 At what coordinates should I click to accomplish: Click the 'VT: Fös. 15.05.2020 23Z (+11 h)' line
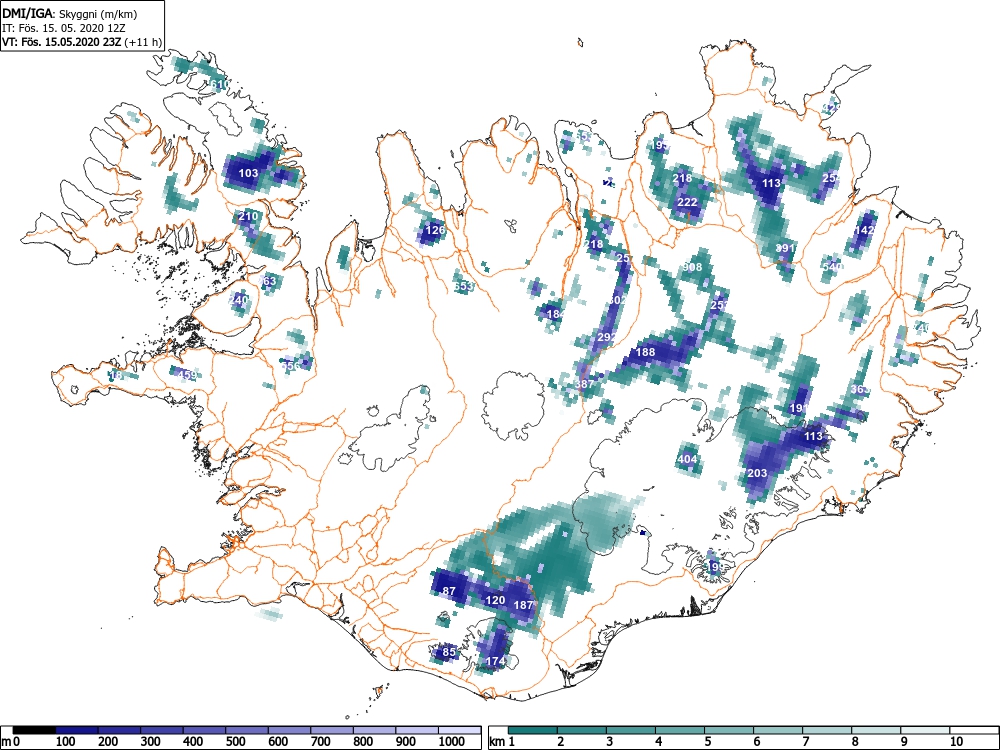[x=82, y=42]
